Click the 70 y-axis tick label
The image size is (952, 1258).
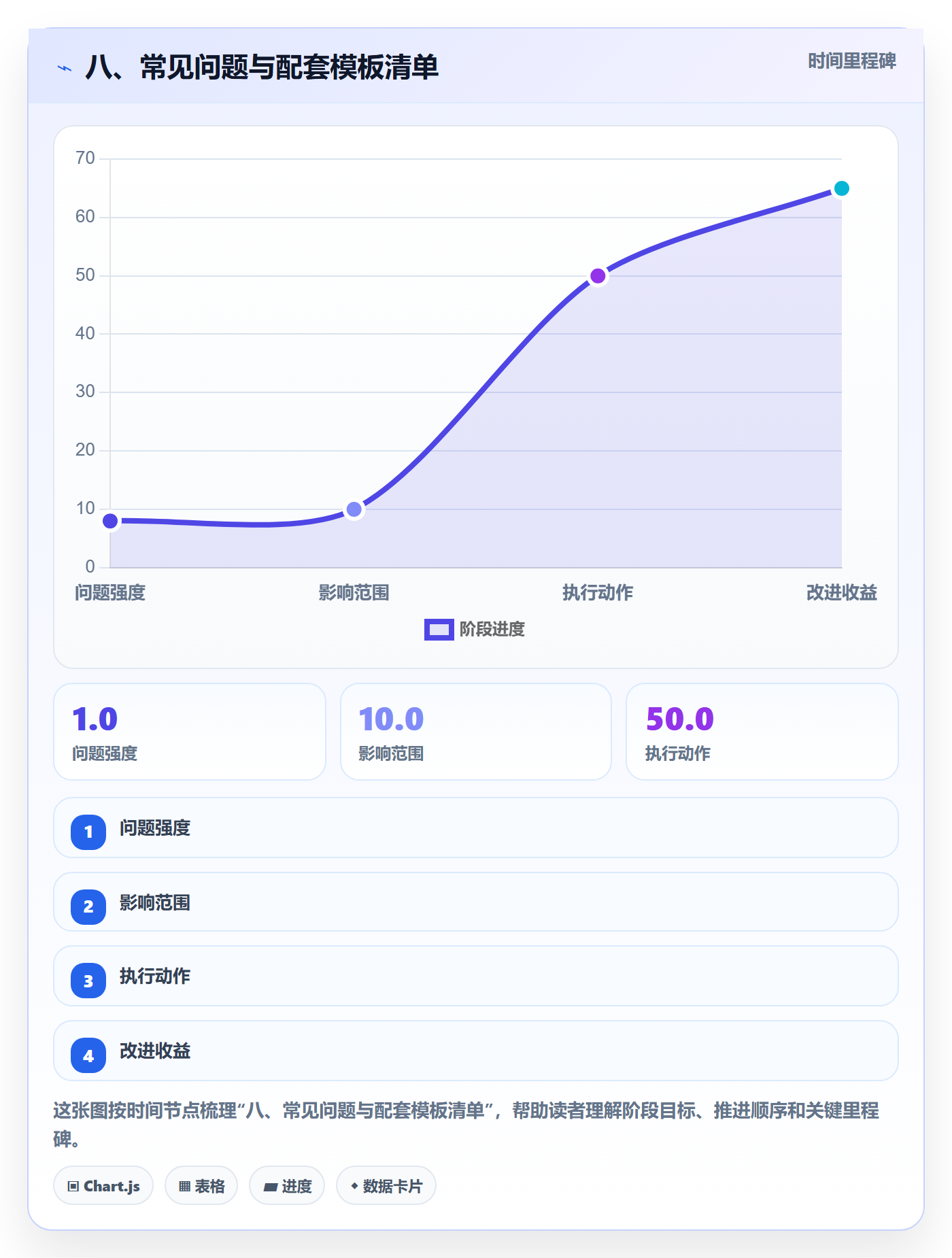(x=85, y=158)
